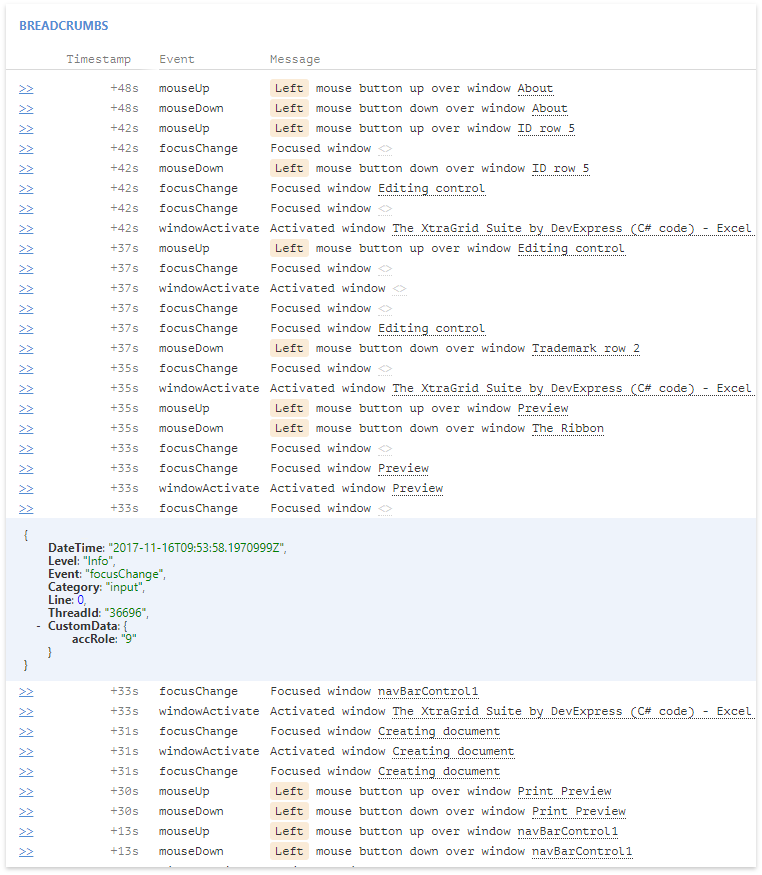
Task: Click the 'Trademark row 2' window link
Action: click(585, 349)
